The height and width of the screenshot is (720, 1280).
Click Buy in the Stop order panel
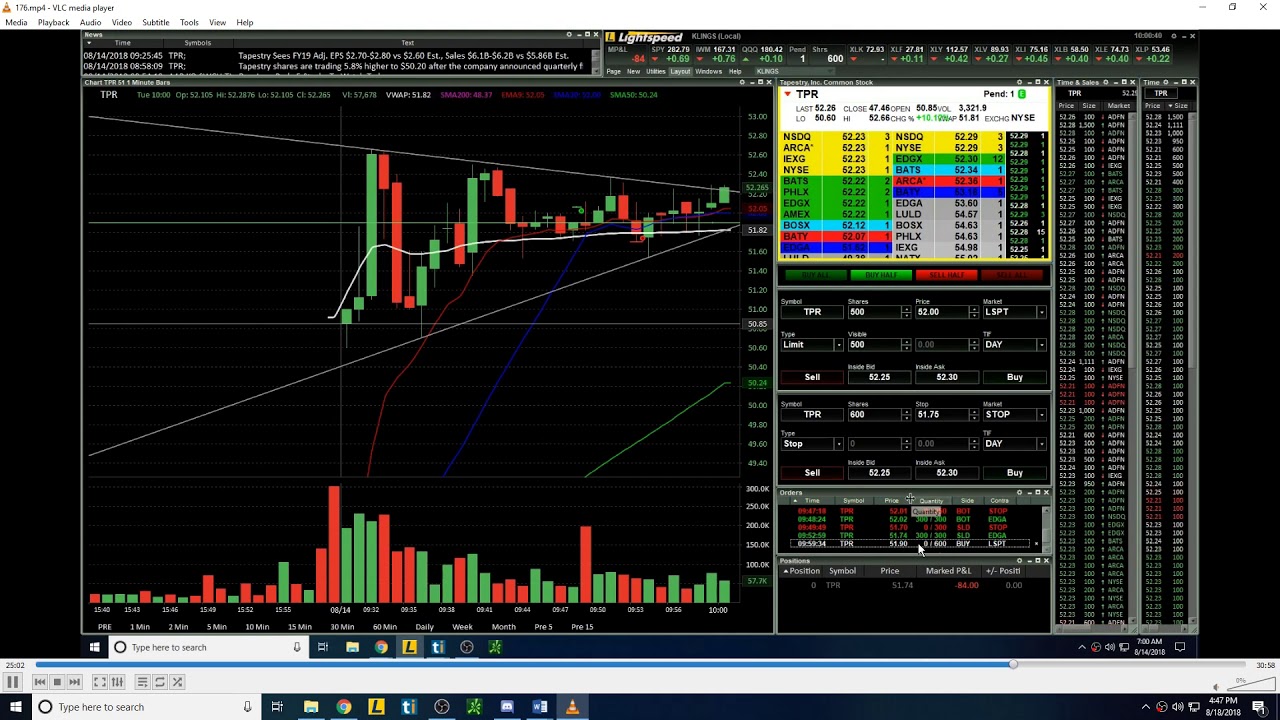point(1015,473)
